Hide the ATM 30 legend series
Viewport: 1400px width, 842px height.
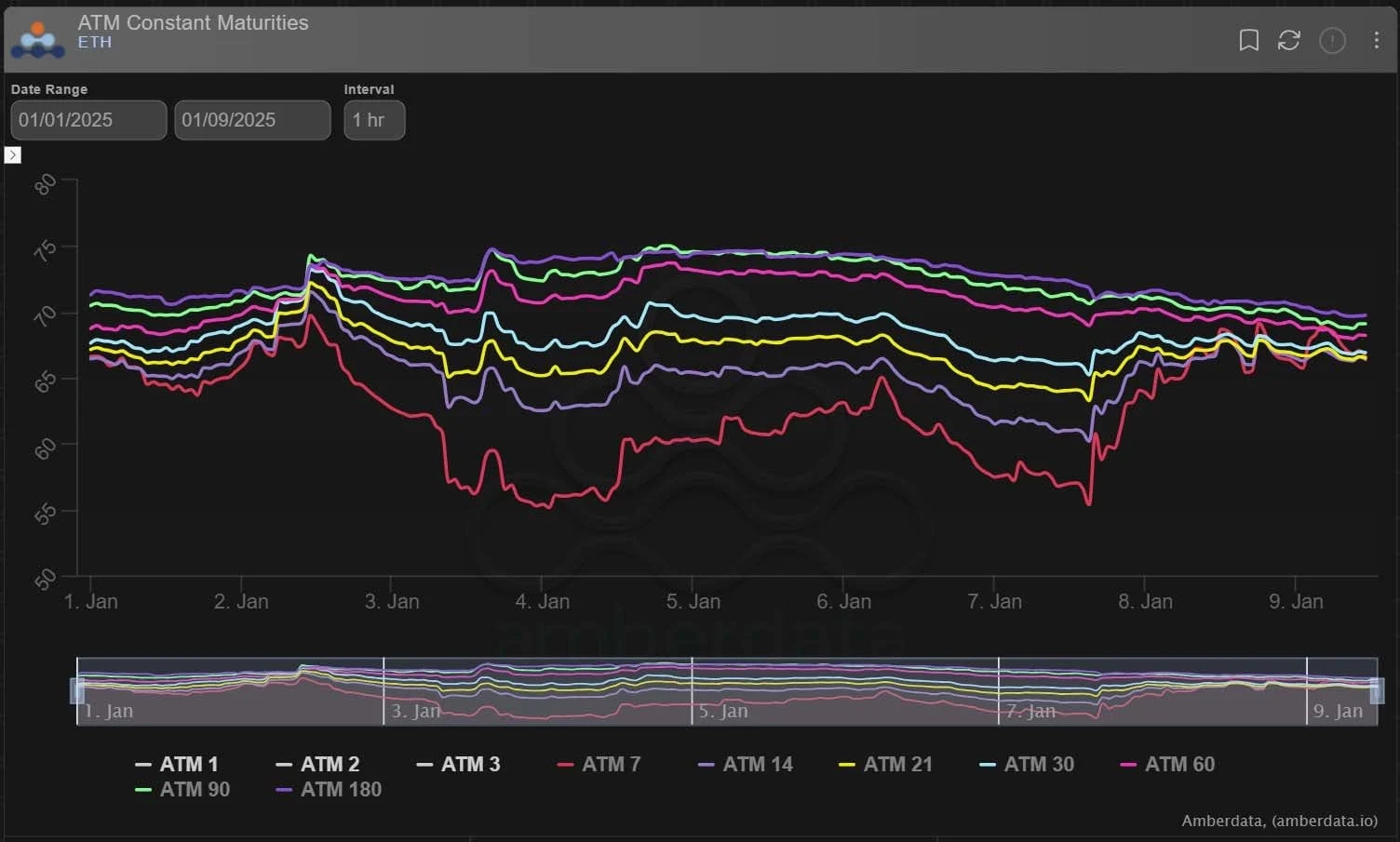pos(1027,764)
